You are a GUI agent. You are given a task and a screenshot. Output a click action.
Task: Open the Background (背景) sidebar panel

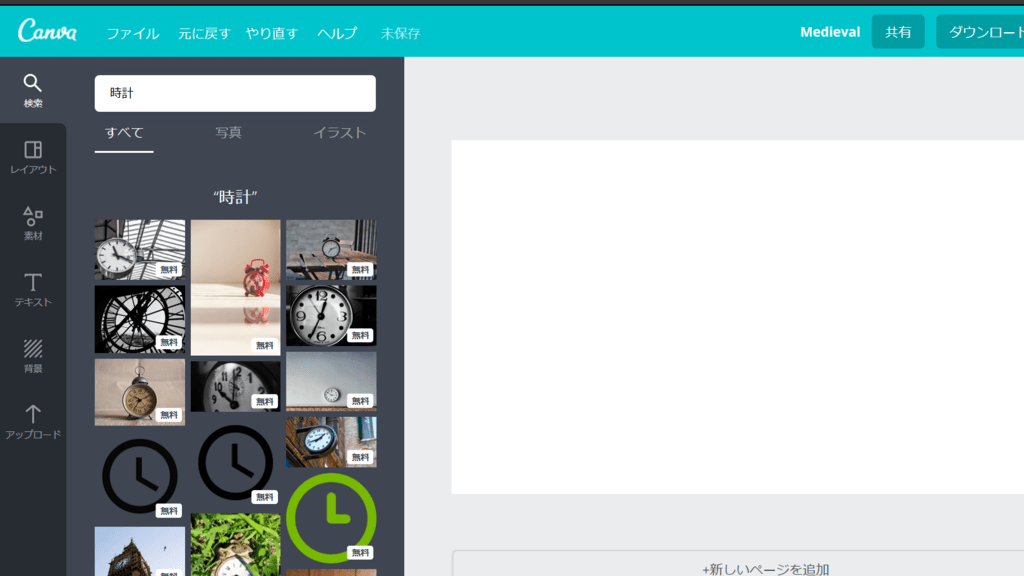(x=33, y=356)
